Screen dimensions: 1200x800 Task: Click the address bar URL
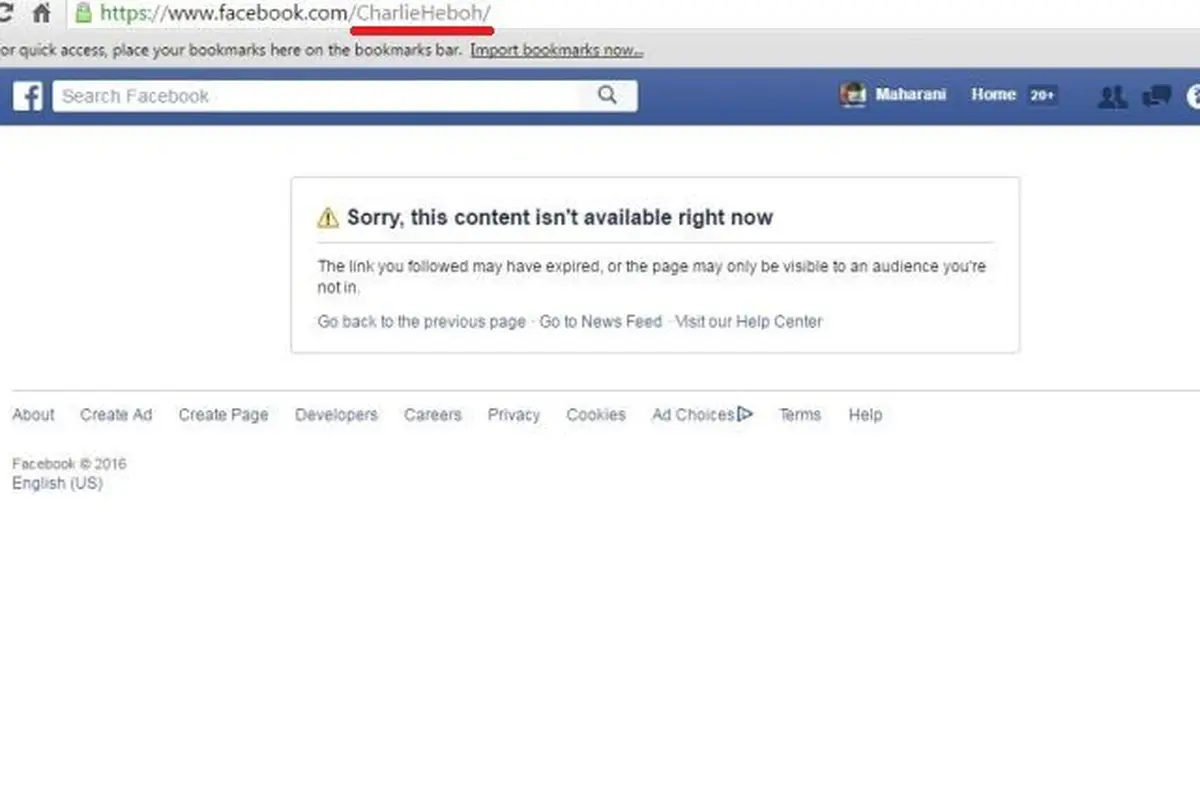pyautogui.click(x=296, y=14)
